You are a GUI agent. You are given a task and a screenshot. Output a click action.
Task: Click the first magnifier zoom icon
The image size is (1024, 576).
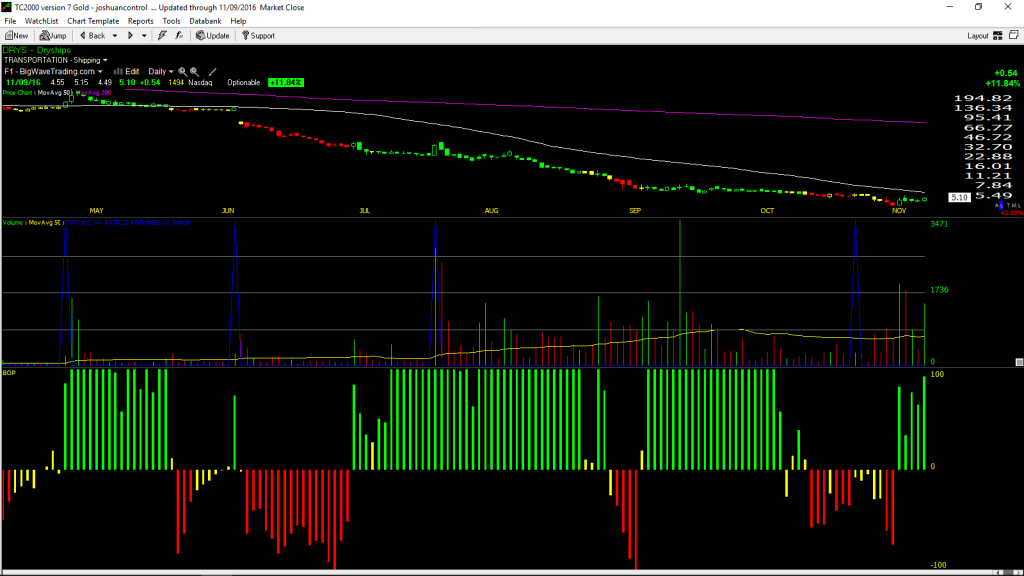point(183,71)
